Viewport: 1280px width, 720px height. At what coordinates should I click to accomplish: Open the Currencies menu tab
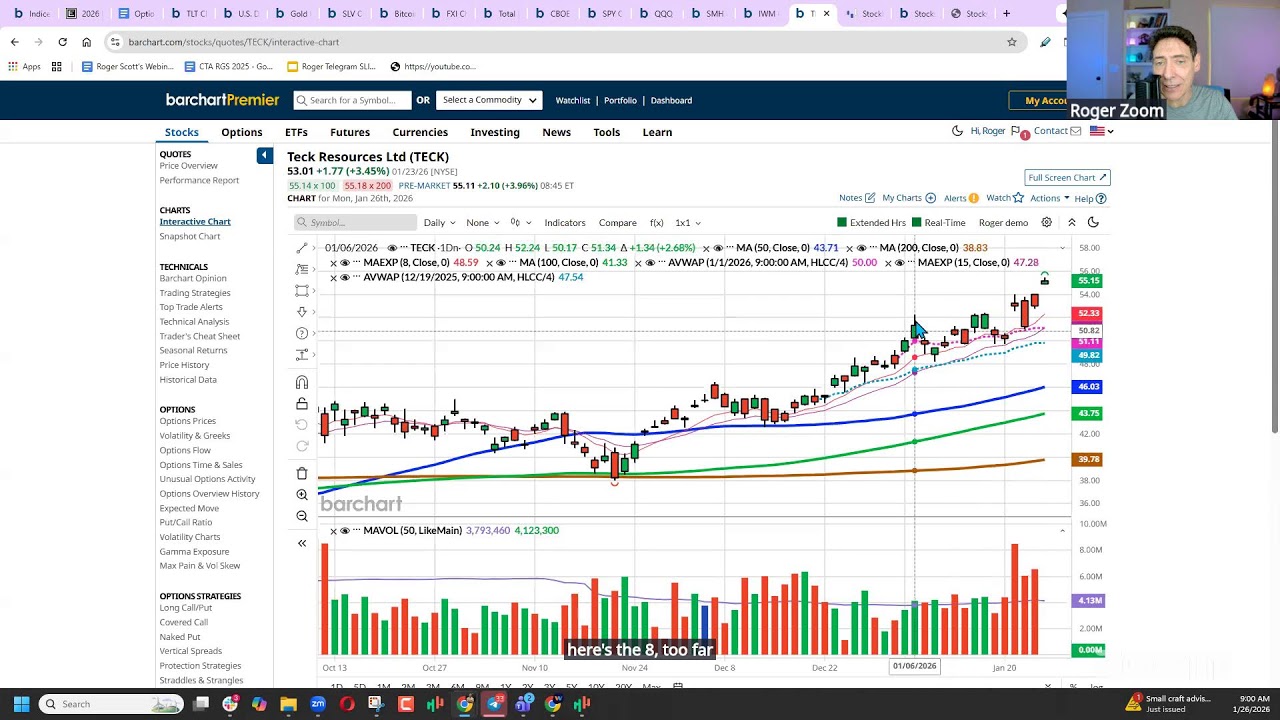tap(420, 132)
